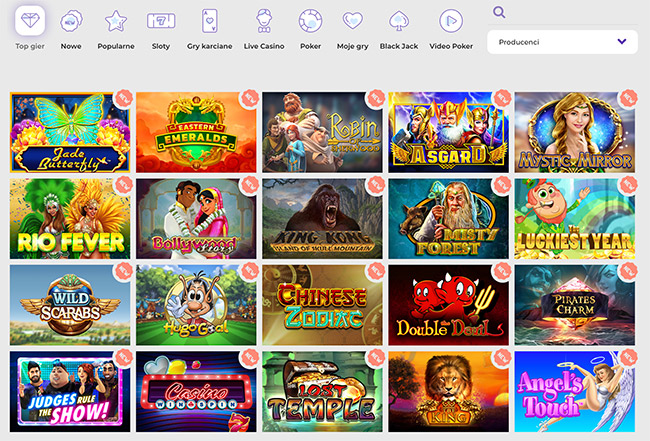The image size is (650, 441).
Task: Open the Eastern Emeralds game
Action: [x=196, y=132]
